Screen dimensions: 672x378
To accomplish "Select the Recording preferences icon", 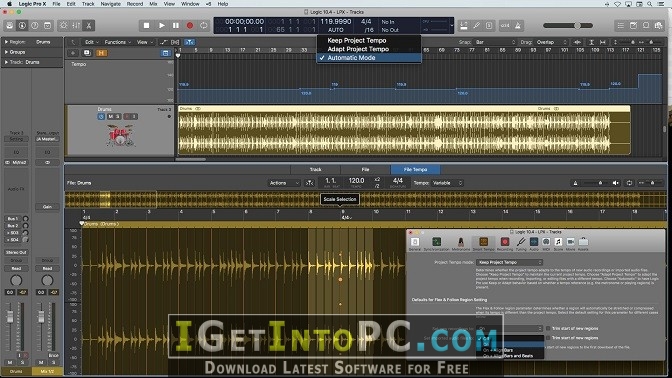I will (x=505, y=242).
